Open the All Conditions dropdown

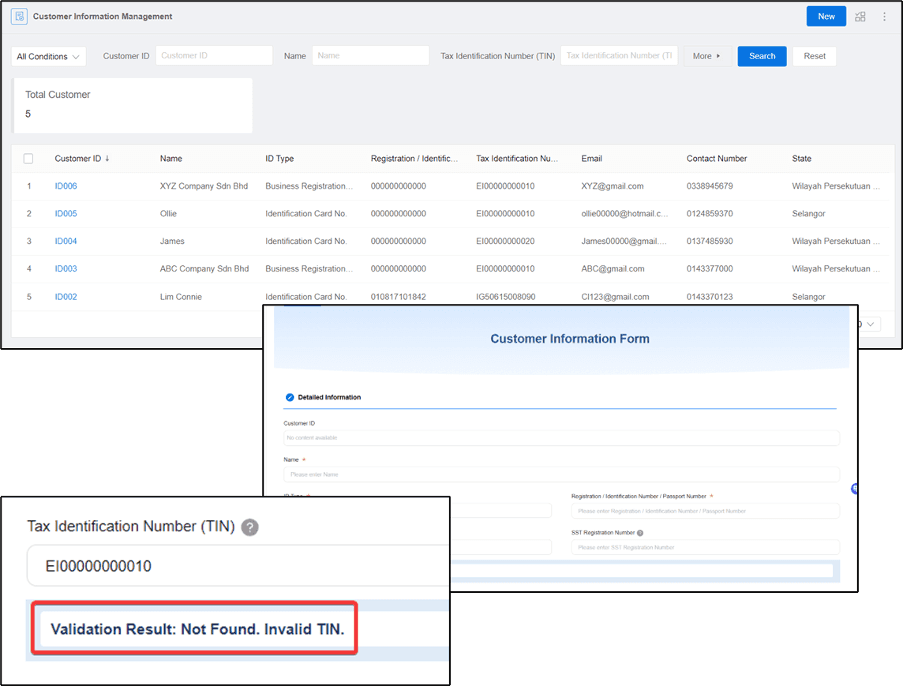coord(48,56)
